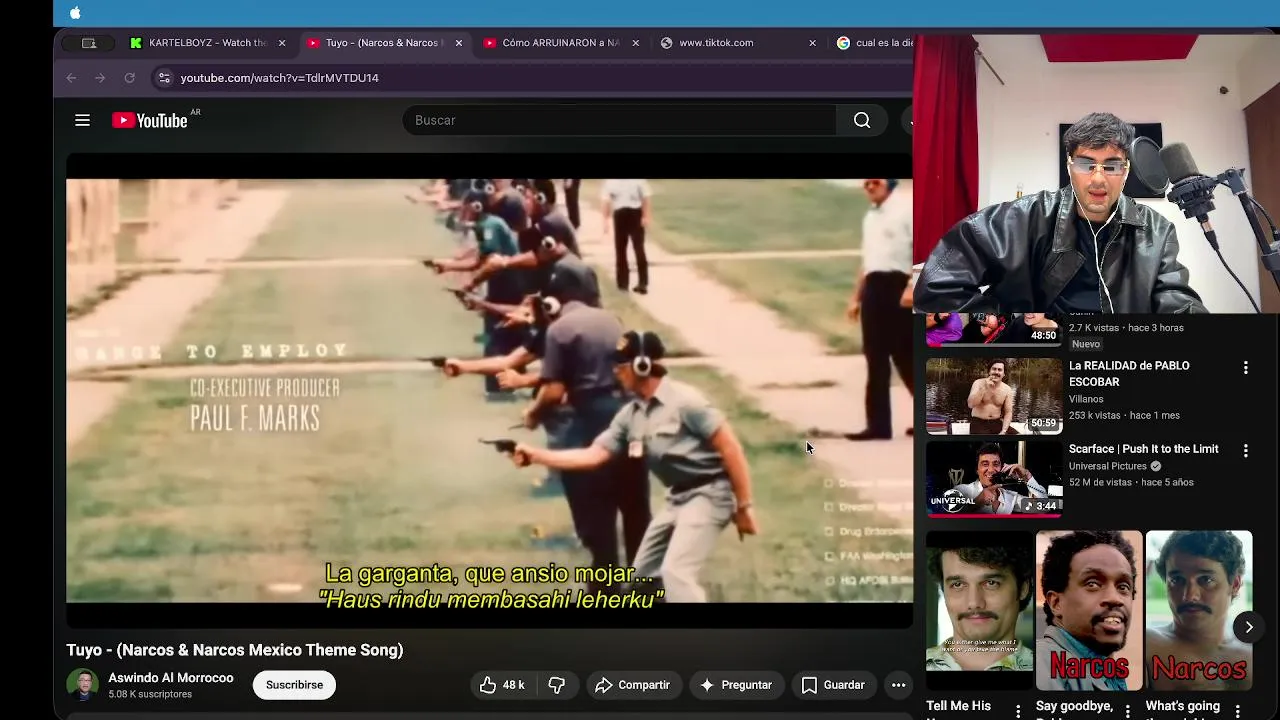Click Suscribirse button
Image resolution: width=1280 pixels, height=720 pixels.
click(x=294, y=685)
